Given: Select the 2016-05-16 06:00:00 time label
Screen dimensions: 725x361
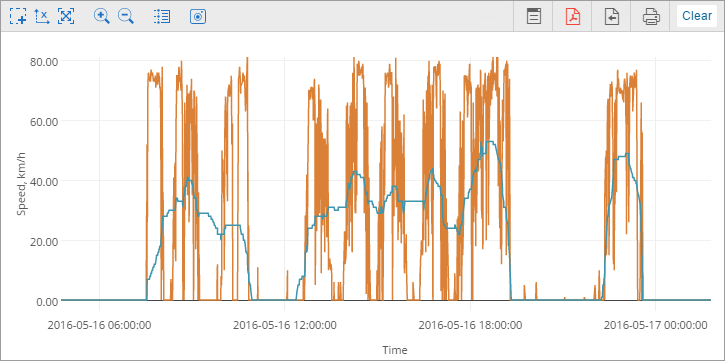Looking at the screenshot, I should pyautogui.click(x=99, y=325).
